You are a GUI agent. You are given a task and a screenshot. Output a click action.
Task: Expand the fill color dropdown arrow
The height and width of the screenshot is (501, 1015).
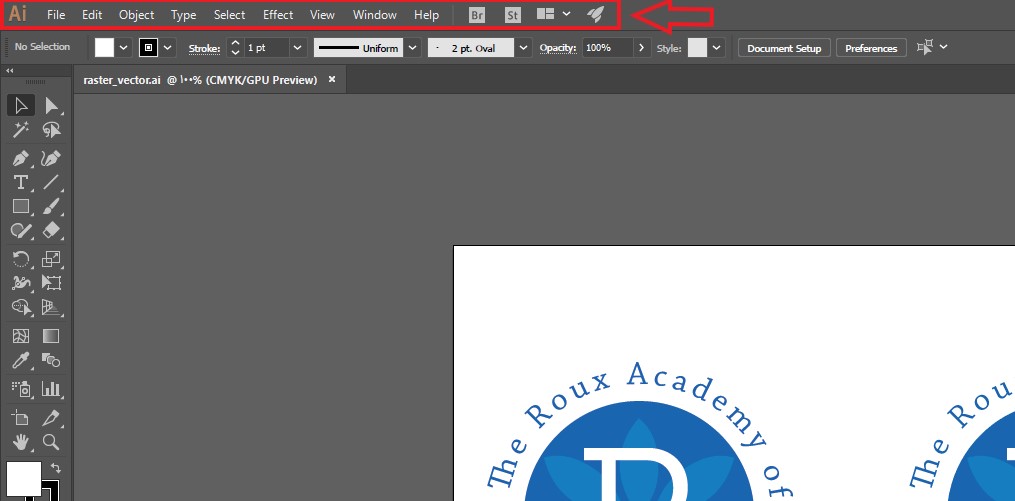click(124, 48)
